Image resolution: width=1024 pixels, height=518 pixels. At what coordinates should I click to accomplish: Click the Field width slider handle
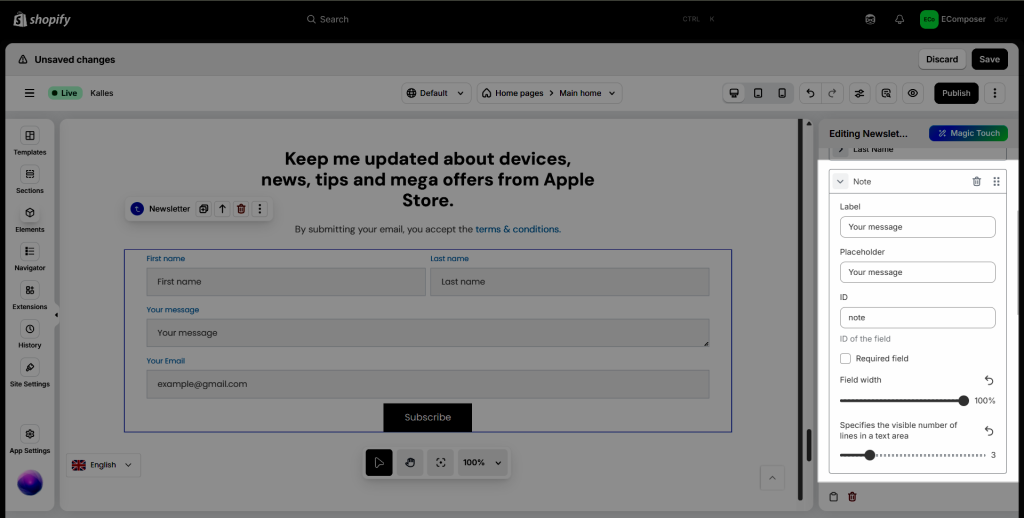point(964,400)
